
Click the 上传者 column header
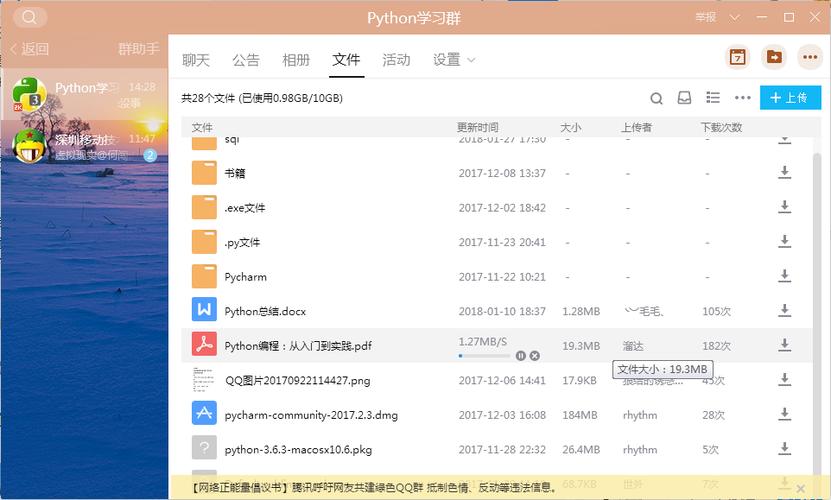(636, 127)
